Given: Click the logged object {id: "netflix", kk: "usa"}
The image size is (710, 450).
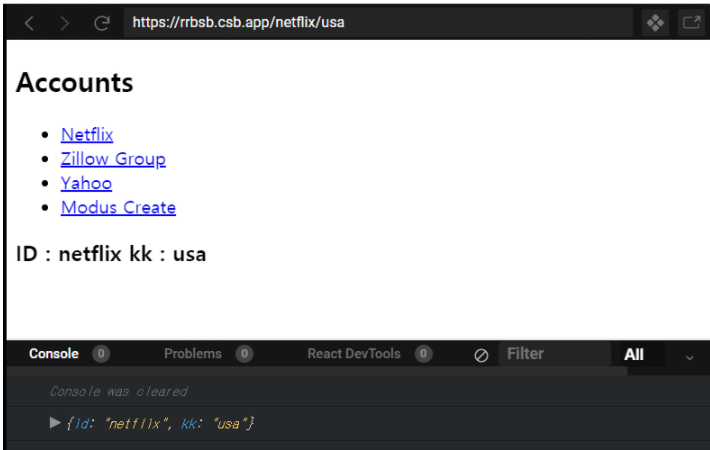Looking at the screenshot, I should click(160, 424).
